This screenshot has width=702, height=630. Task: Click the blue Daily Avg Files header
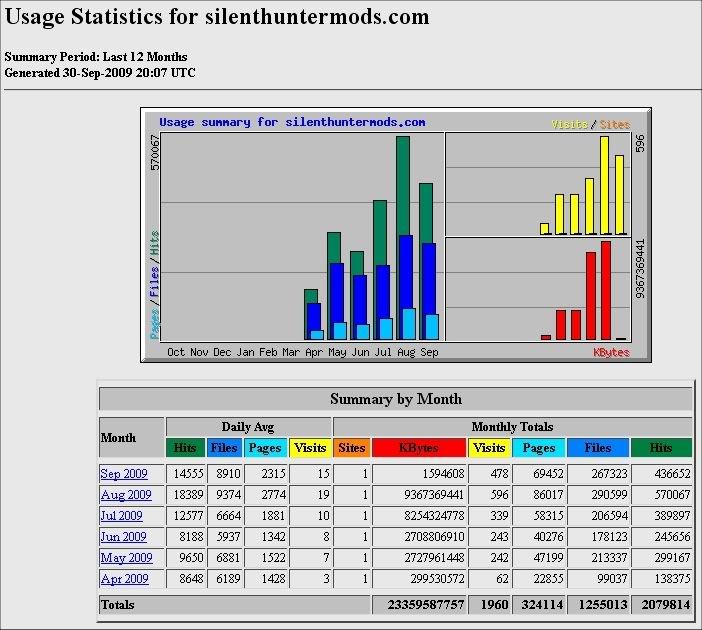pyautogui.click(x=224, y=448)
